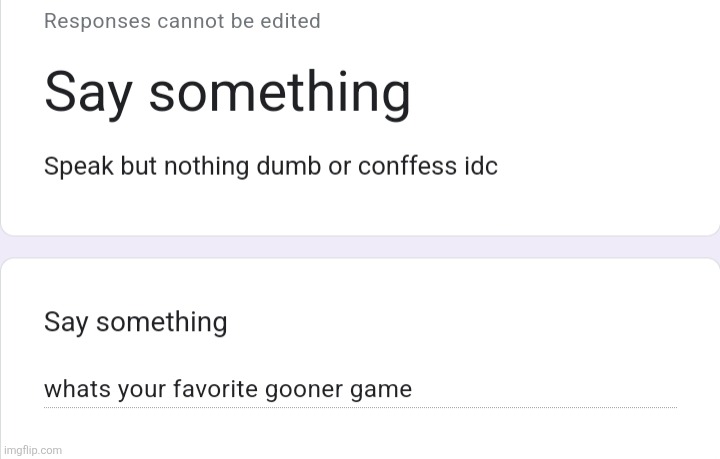Click the answer field containing "whats your favorite gooner game"

click(x=360, y=390)
